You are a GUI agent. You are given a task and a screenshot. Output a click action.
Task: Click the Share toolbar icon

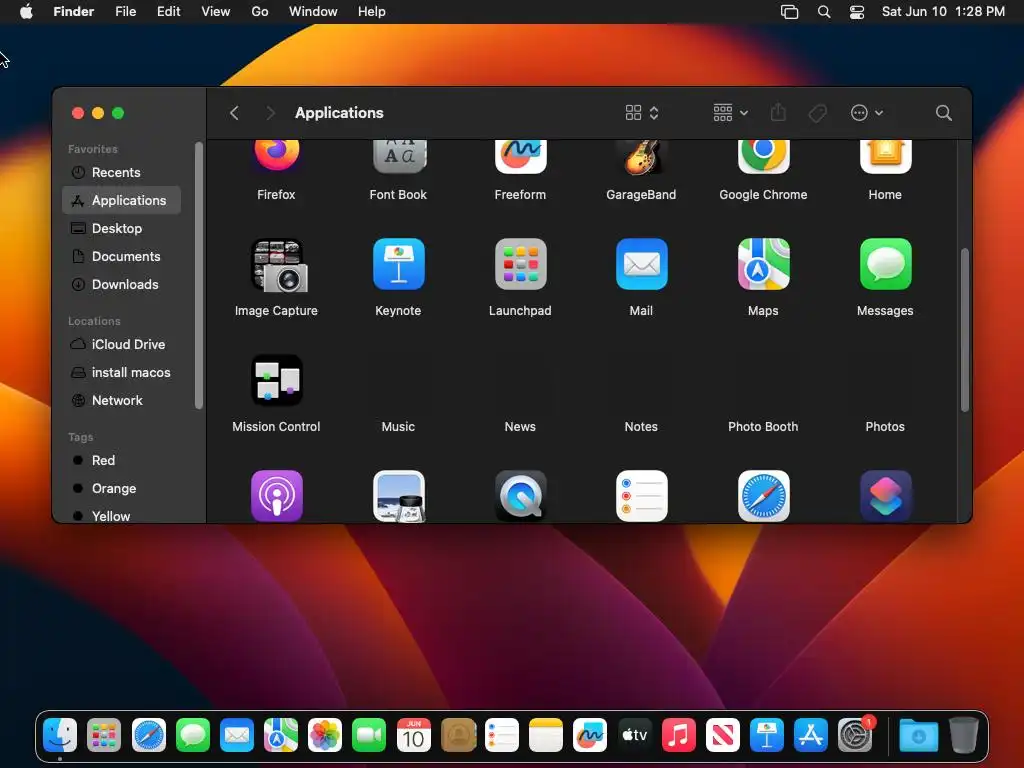point(778,112)
